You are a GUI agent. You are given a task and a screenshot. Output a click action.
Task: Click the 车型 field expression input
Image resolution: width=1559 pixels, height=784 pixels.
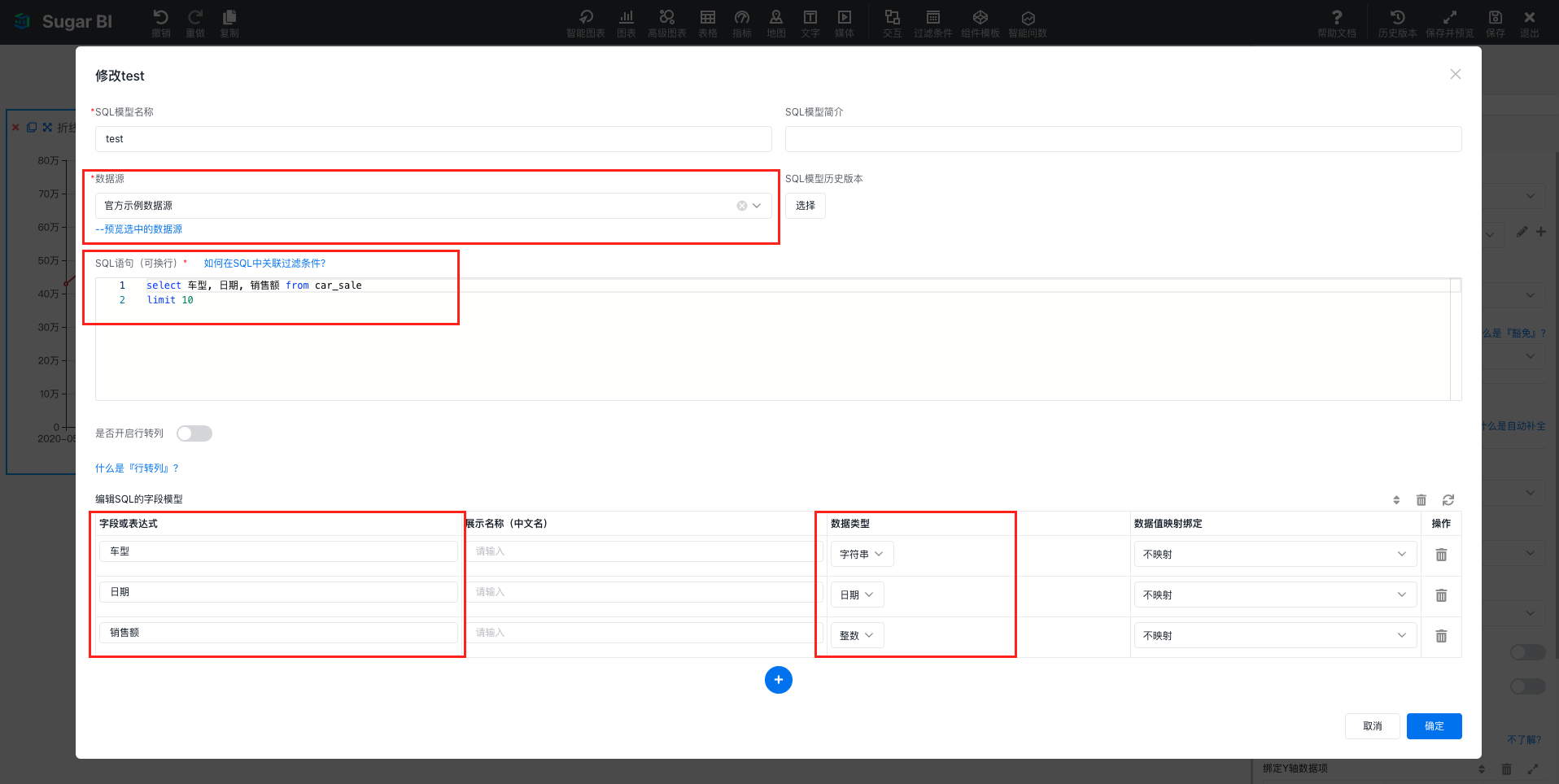[278, 551]
